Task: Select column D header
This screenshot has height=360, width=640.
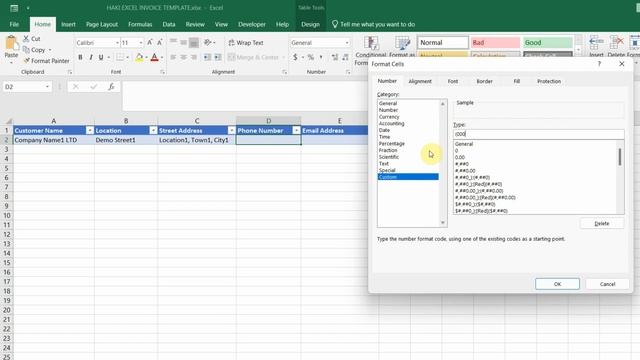Action: [x=269, y=121]
